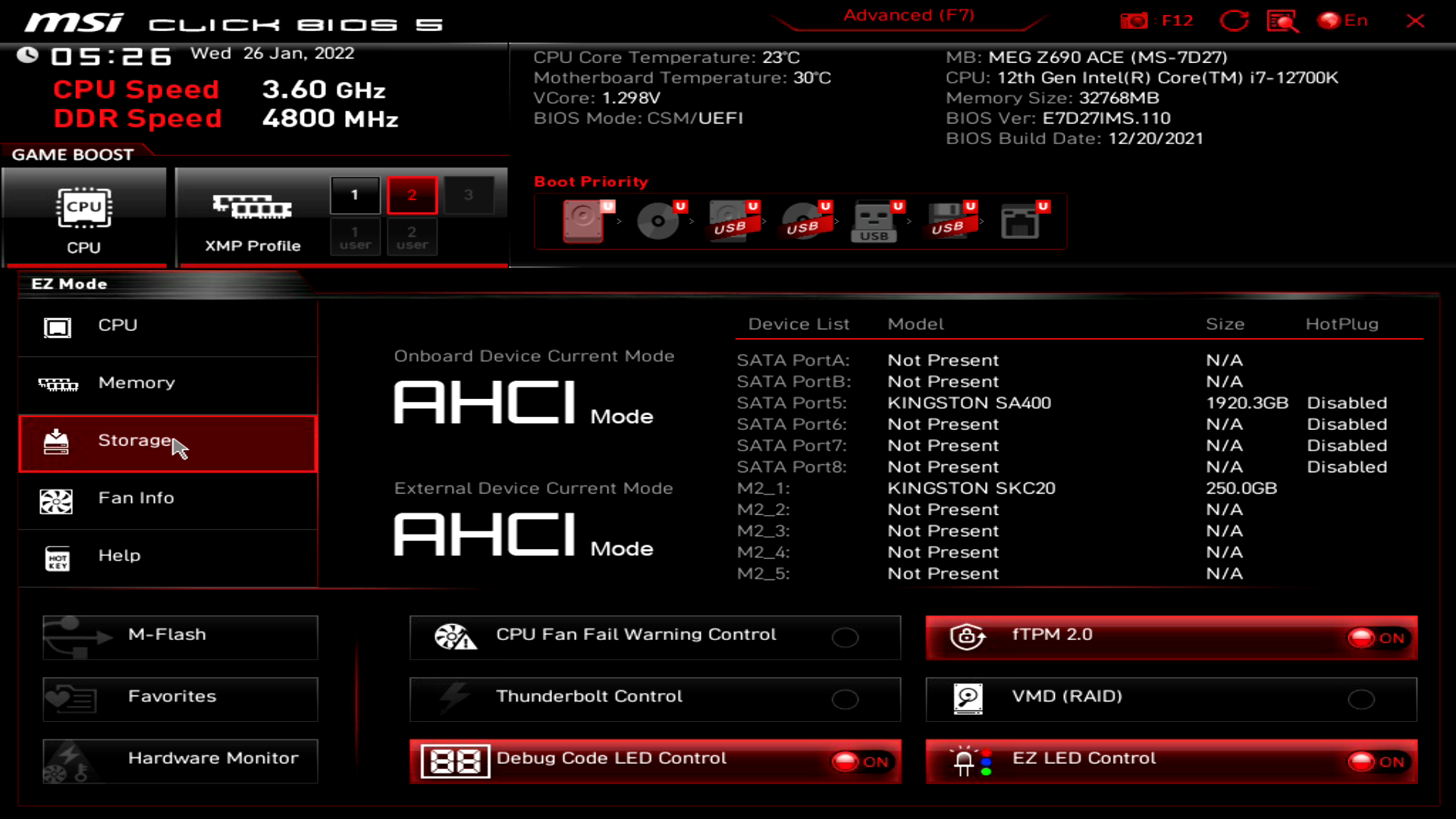Switch to Advanced mode via Advanced (F7)

coord(907,14)
